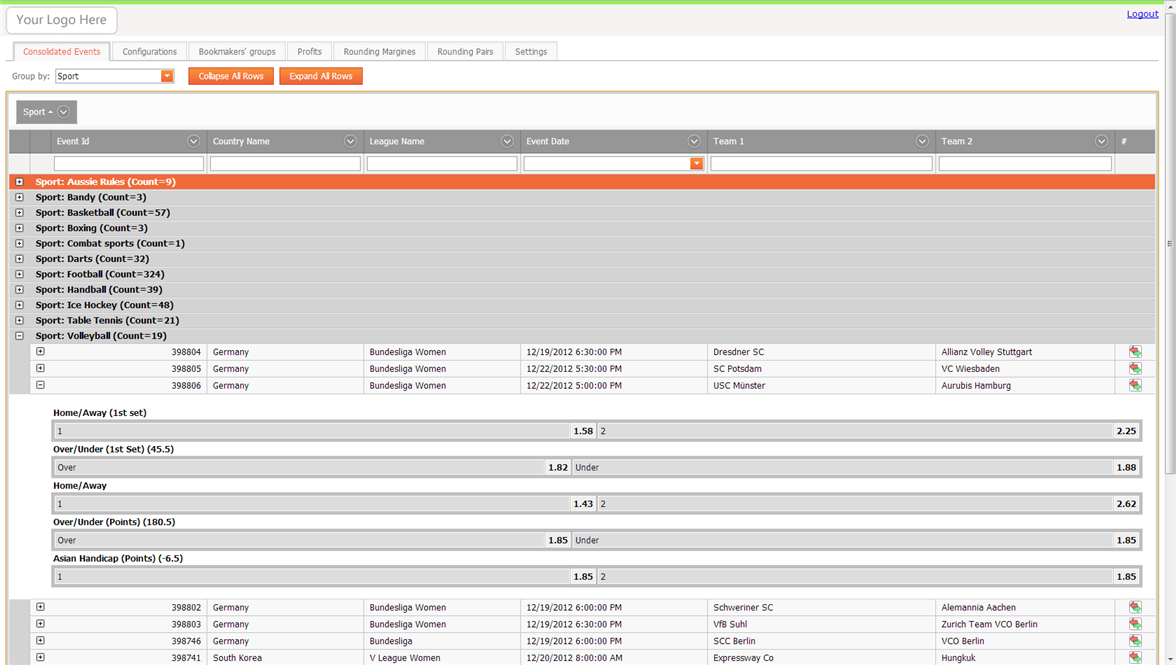Expand the Sport: Football group
Viewport: 1176px width, 665px height.
coord(19,273)
